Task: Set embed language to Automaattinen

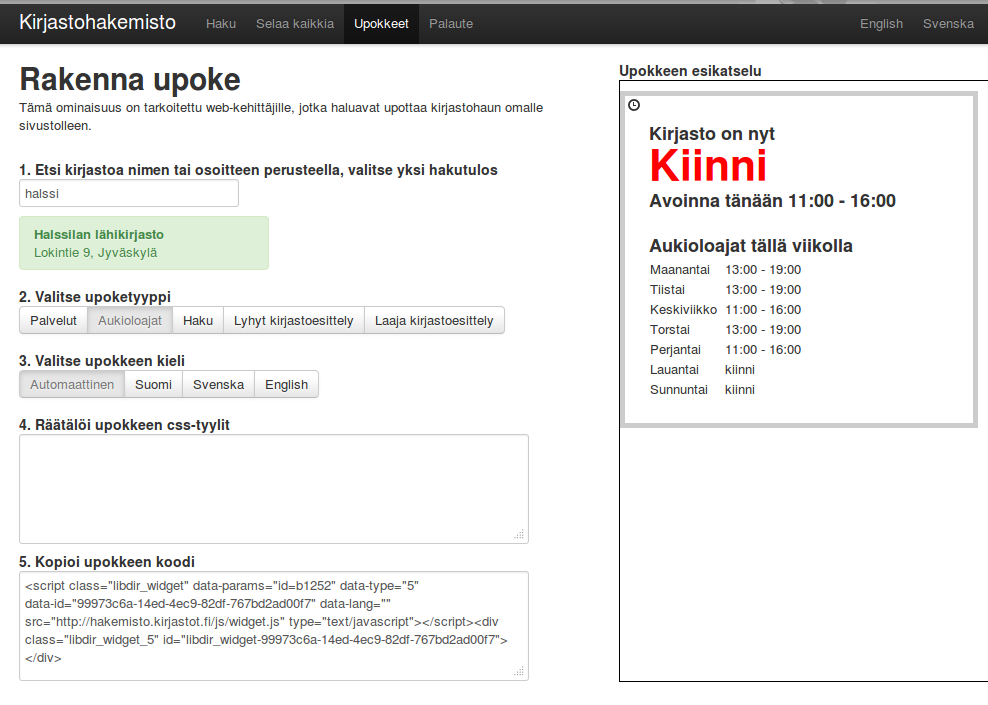Action: (72, 385)
